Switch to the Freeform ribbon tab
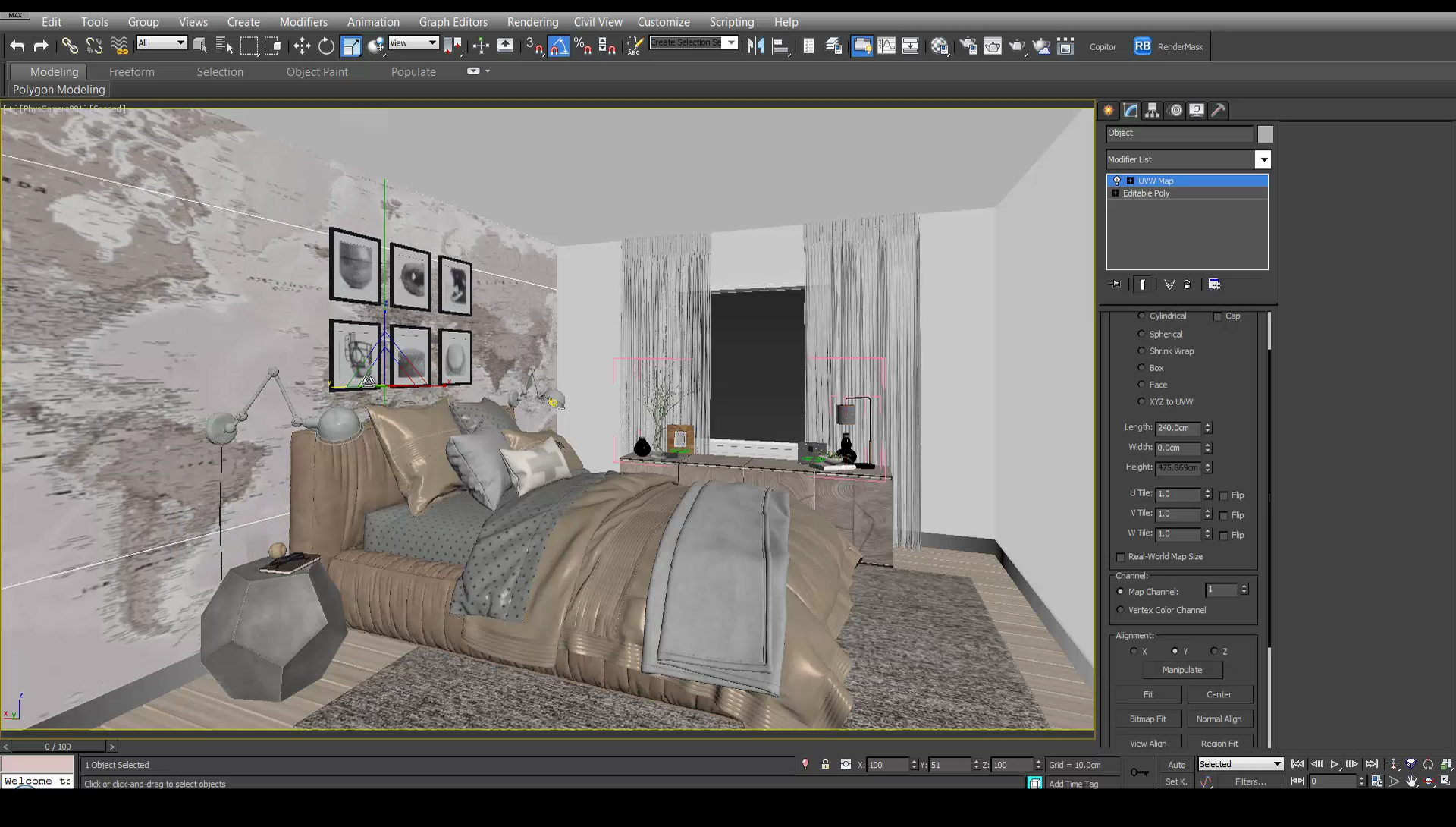This screenshot has height=827, width=1456. click(131, 72)
